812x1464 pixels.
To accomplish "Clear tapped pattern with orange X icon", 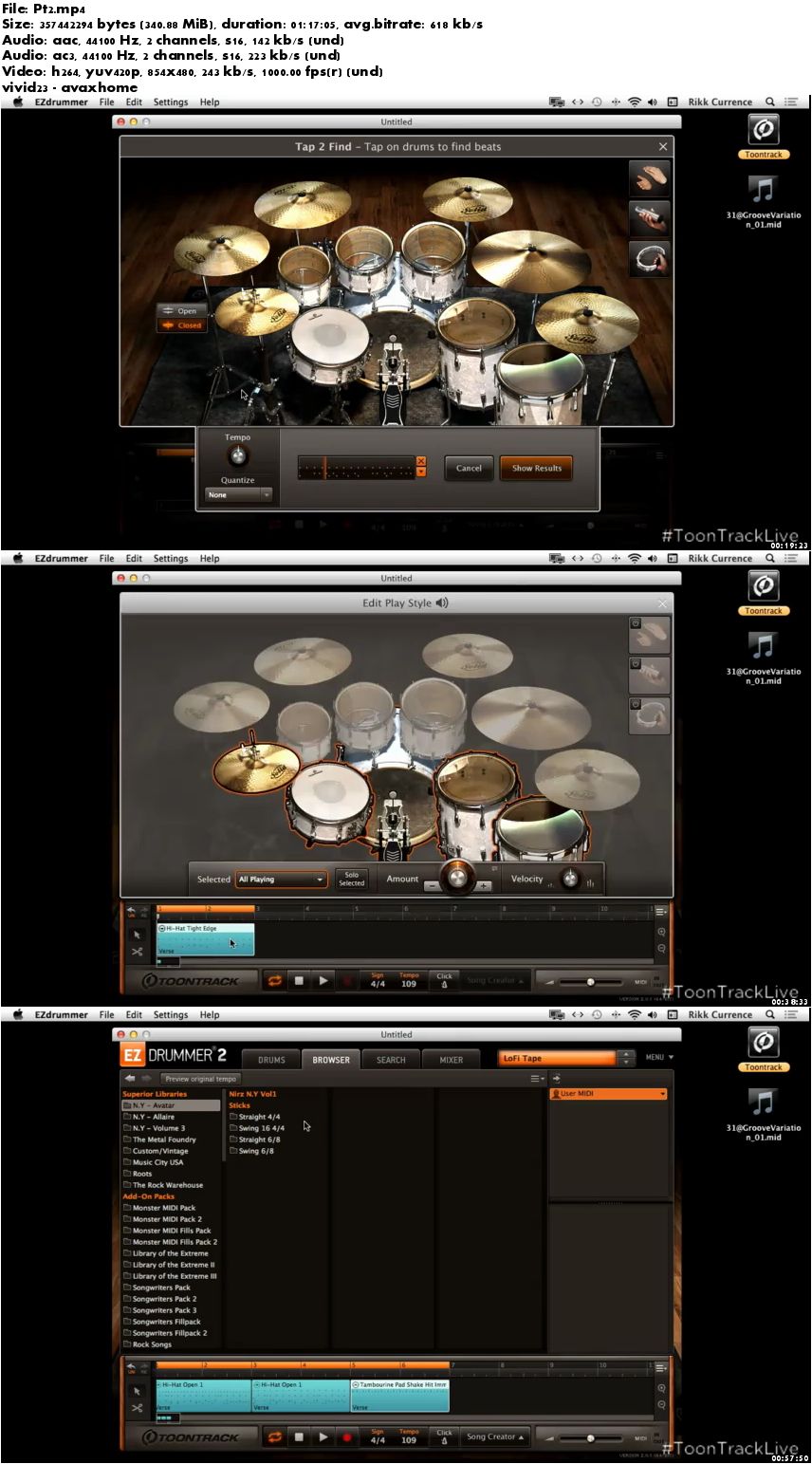I will point(421,461).
